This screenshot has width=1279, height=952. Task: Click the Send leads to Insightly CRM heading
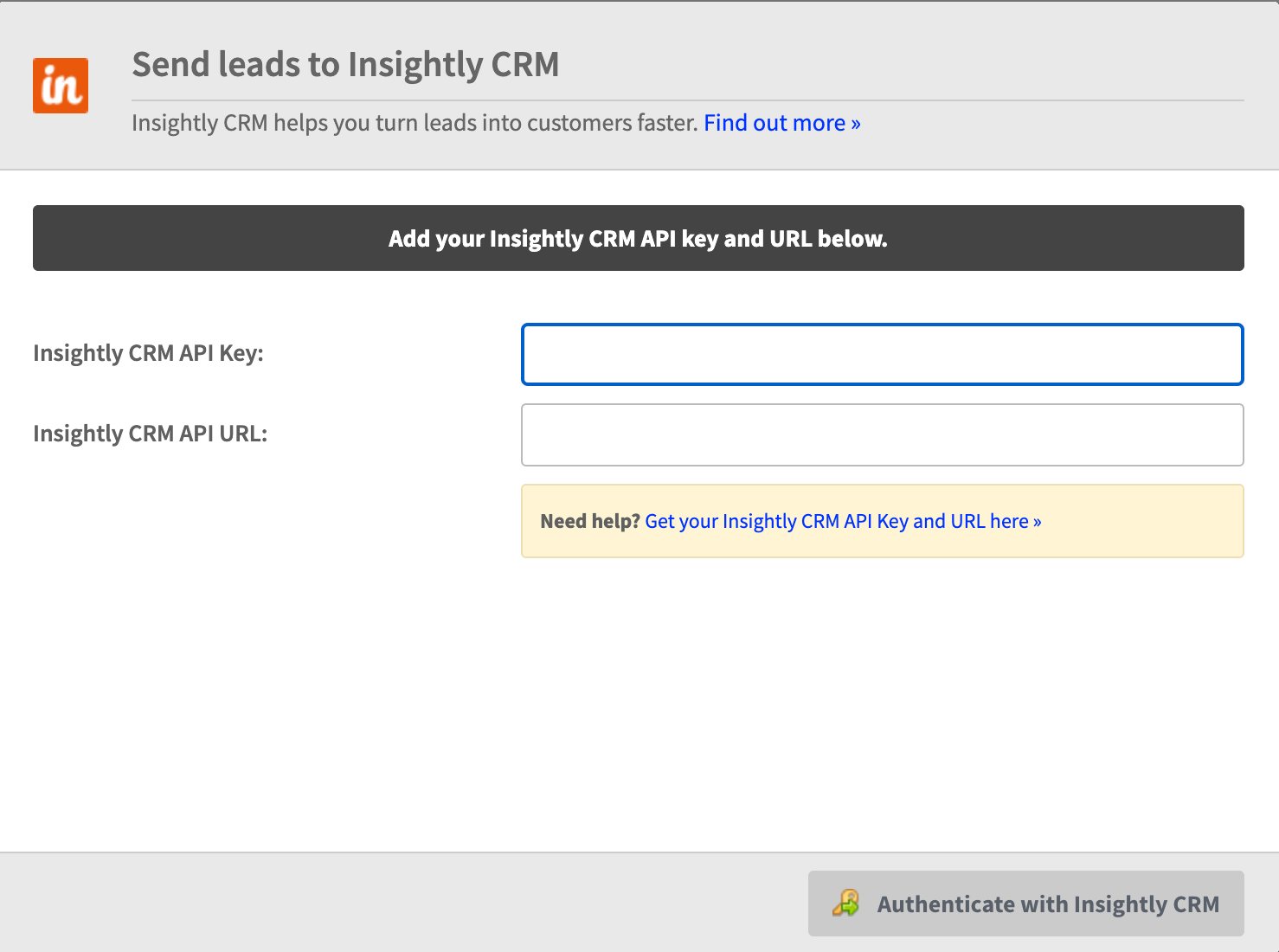(345, 65)
